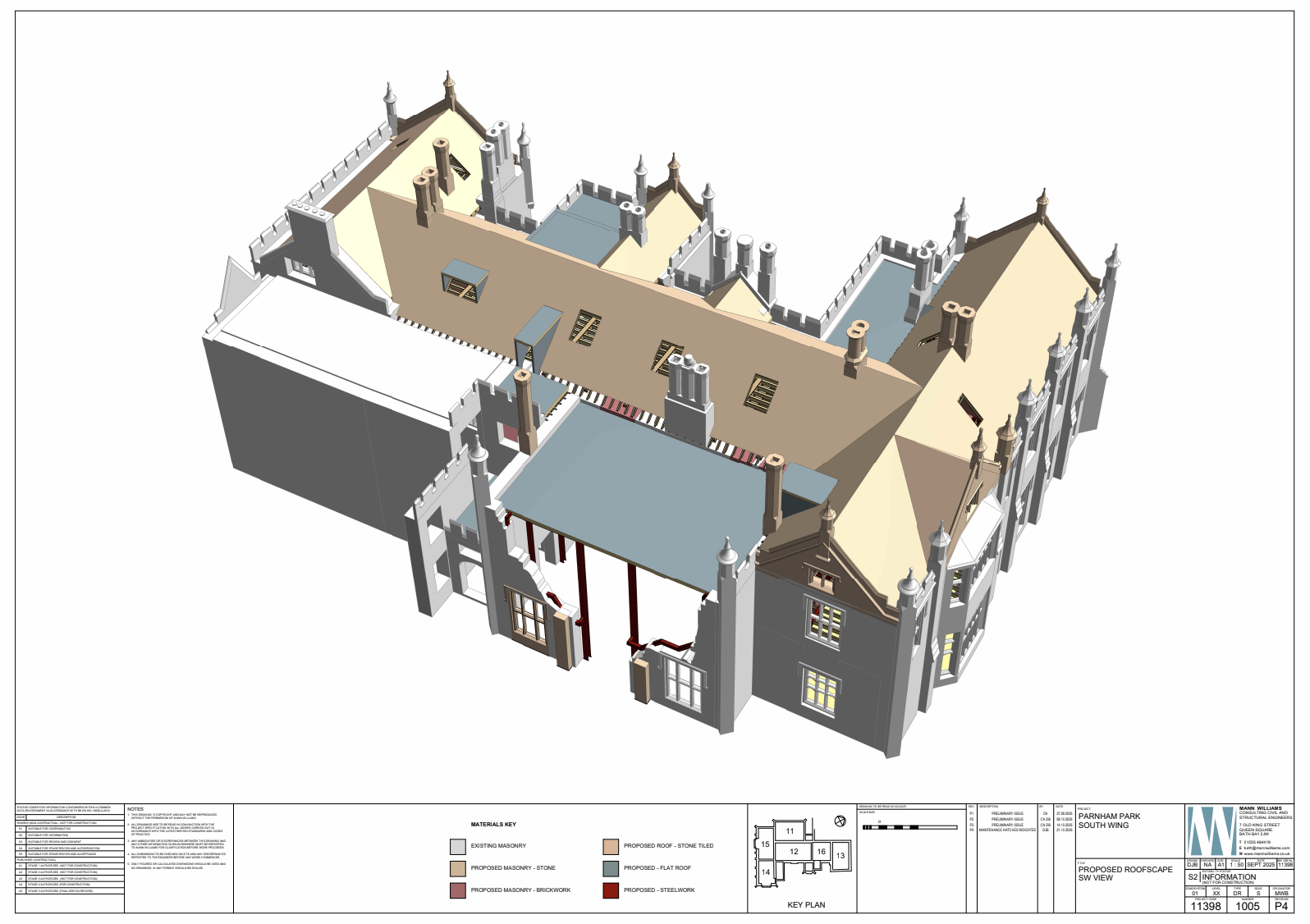The height and width of the screenshot is (924, 1310).
Task: Click the north arrow compass symbol
Action: pyautogui.click(x=840, y=821)
